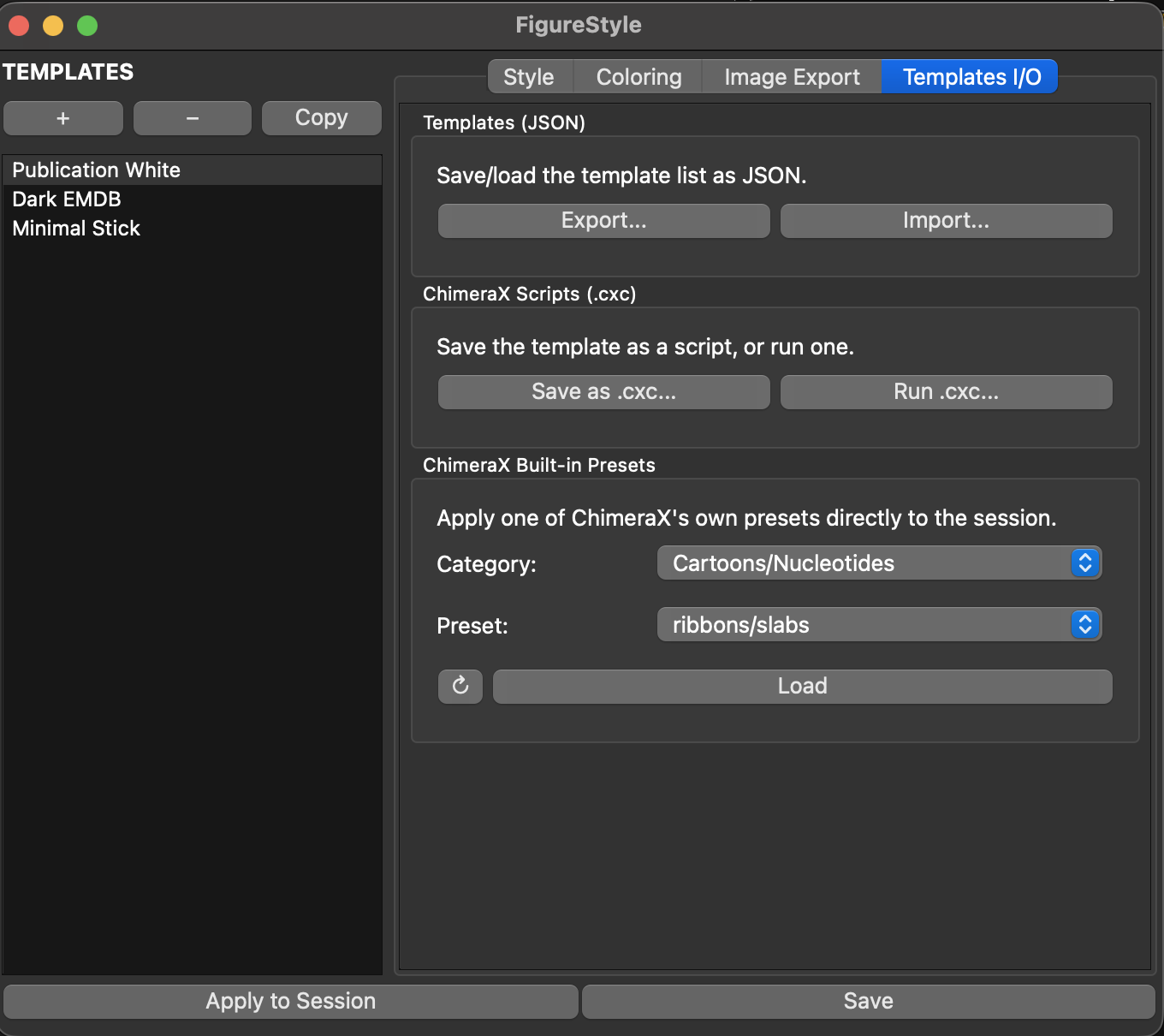Save template as .cxc script
Screen dimensions: 1164x1036
[604, 392]
